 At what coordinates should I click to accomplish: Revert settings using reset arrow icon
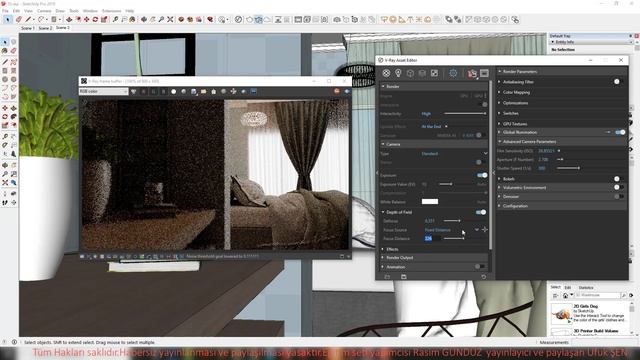coord(483,277)
